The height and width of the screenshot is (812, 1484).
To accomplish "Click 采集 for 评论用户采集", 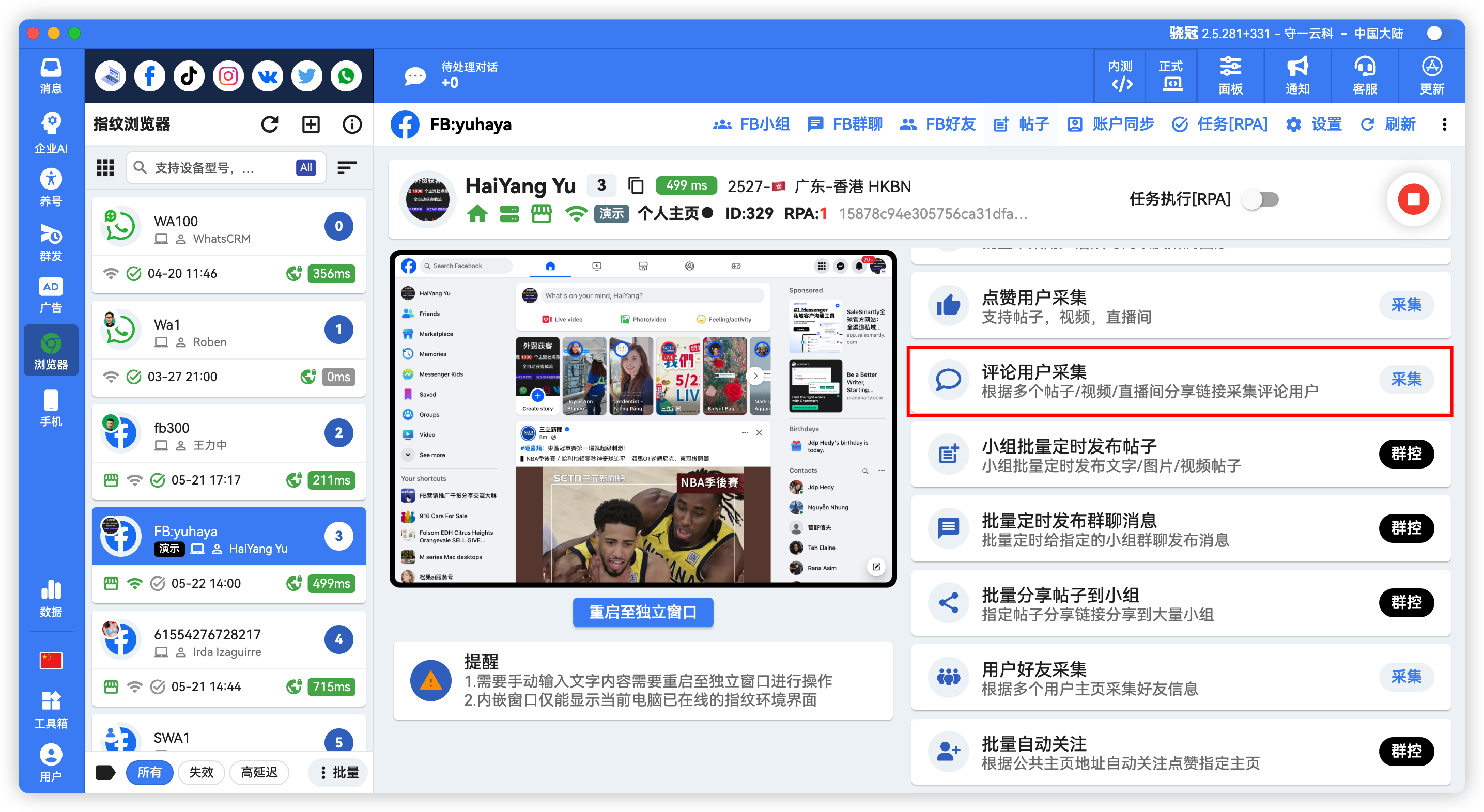I will [x=1407, y=380].
